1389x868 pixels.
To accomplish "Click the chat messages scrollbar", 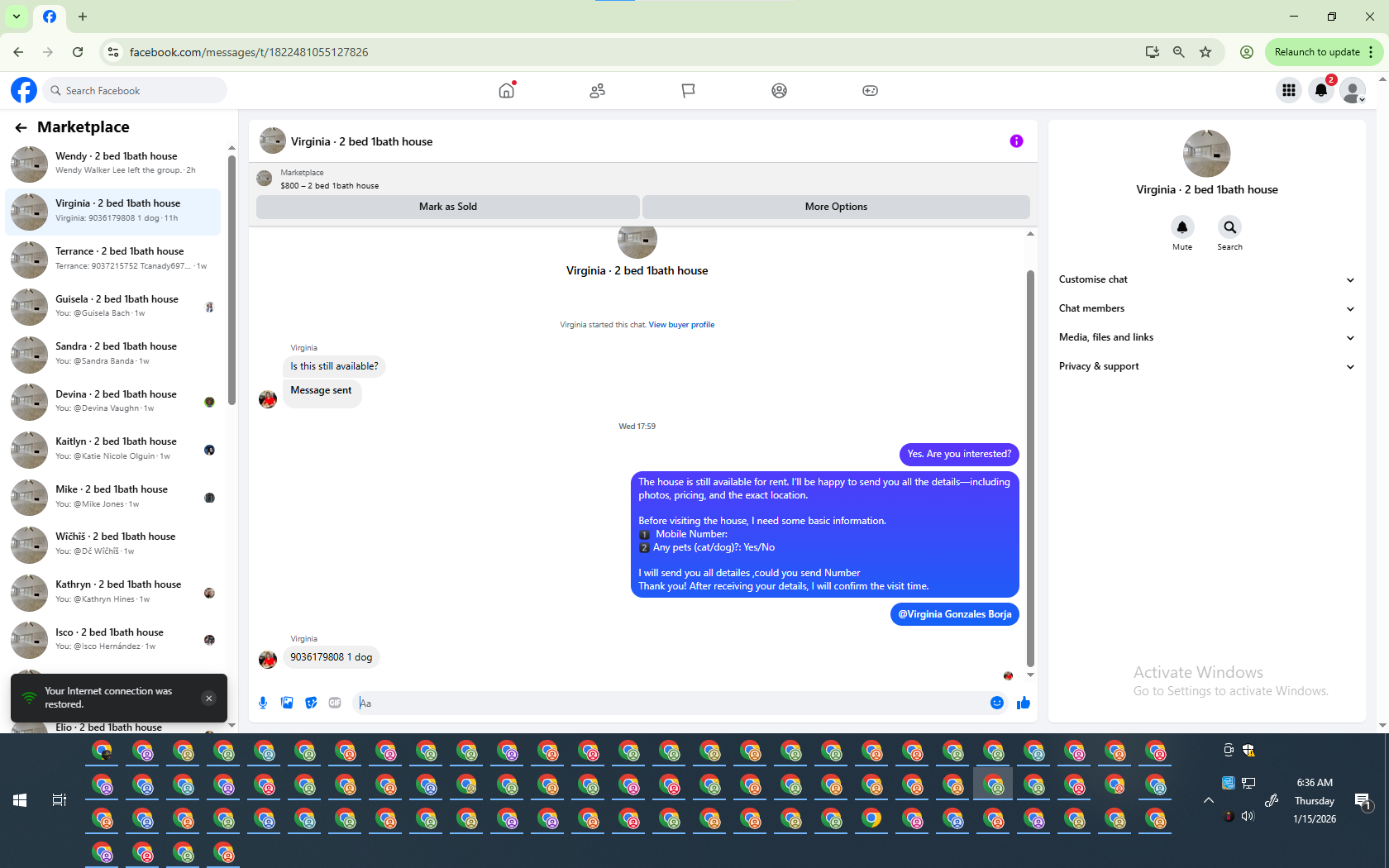I will click(1030, 468).
